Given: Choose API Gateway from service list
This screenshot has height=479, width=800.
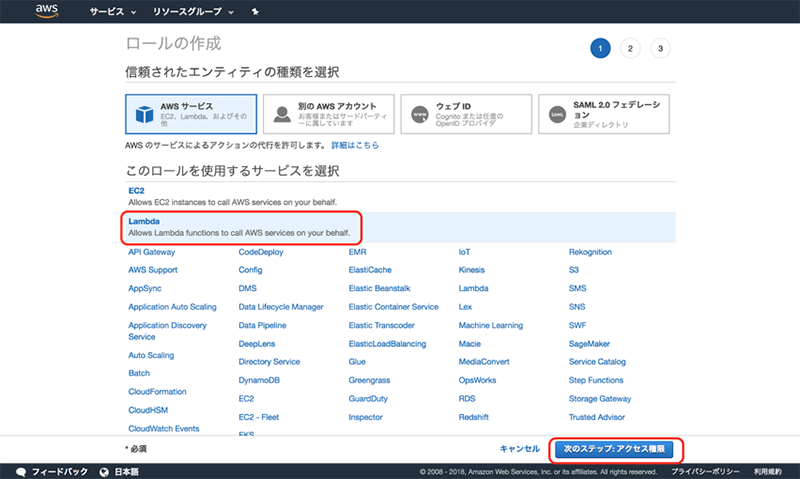Looking at the screenshot, I should pyautogui.click(x=152, y=252).
